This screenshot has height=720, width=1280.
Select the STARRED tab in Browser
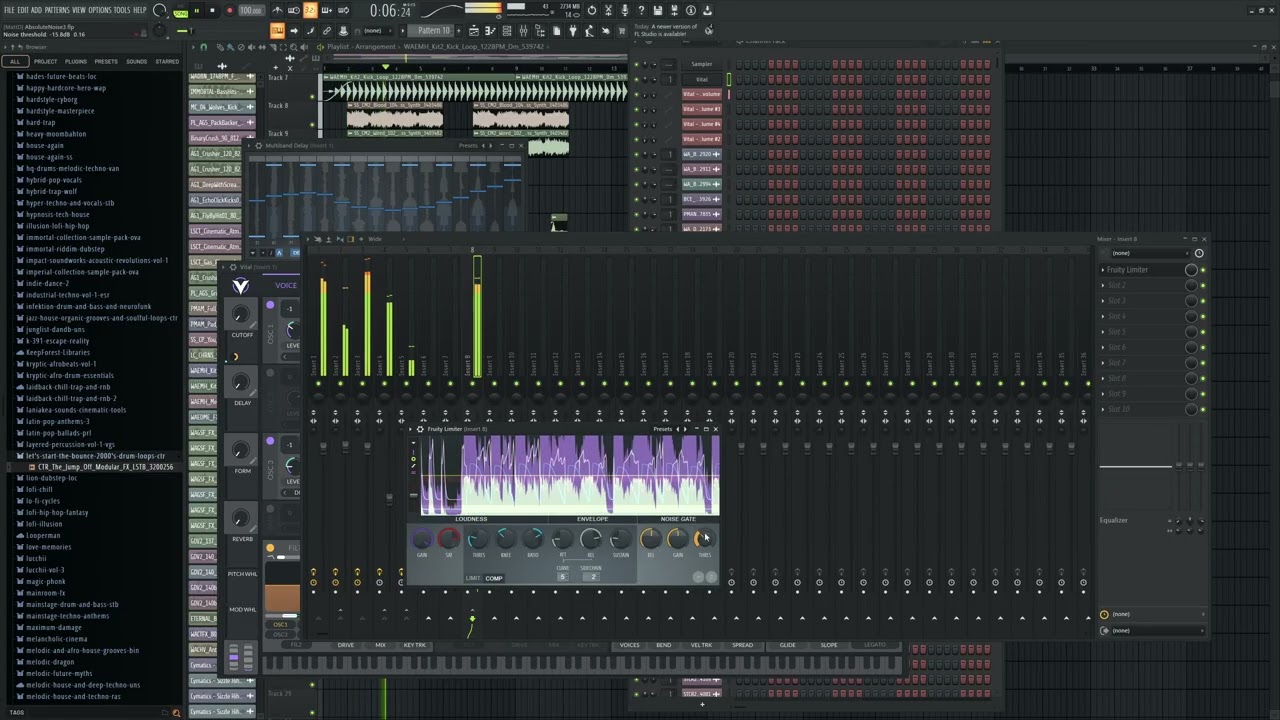[x=167, y=61]
